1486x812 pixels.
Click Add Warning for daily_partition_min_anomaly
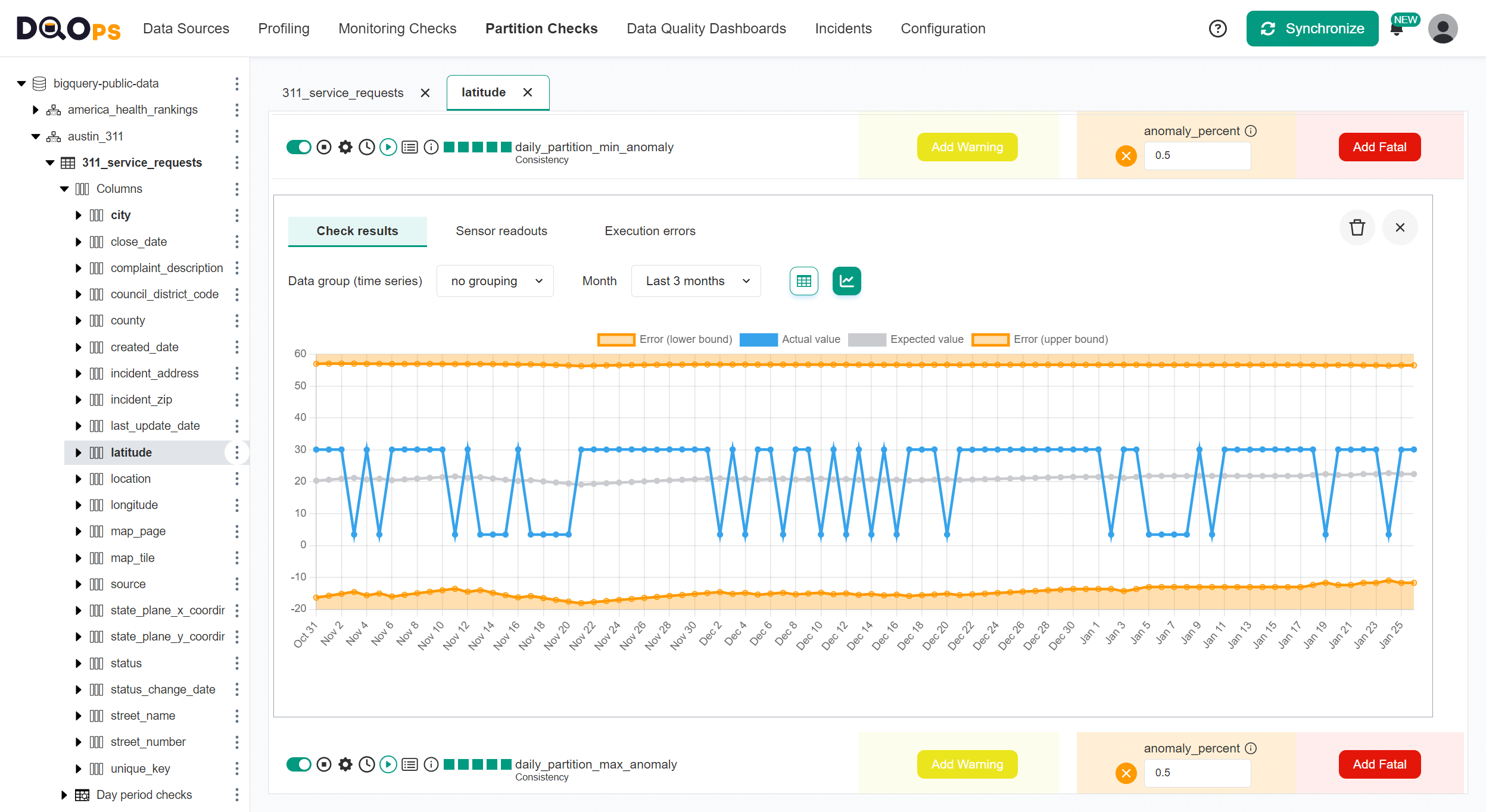point(967,147)
